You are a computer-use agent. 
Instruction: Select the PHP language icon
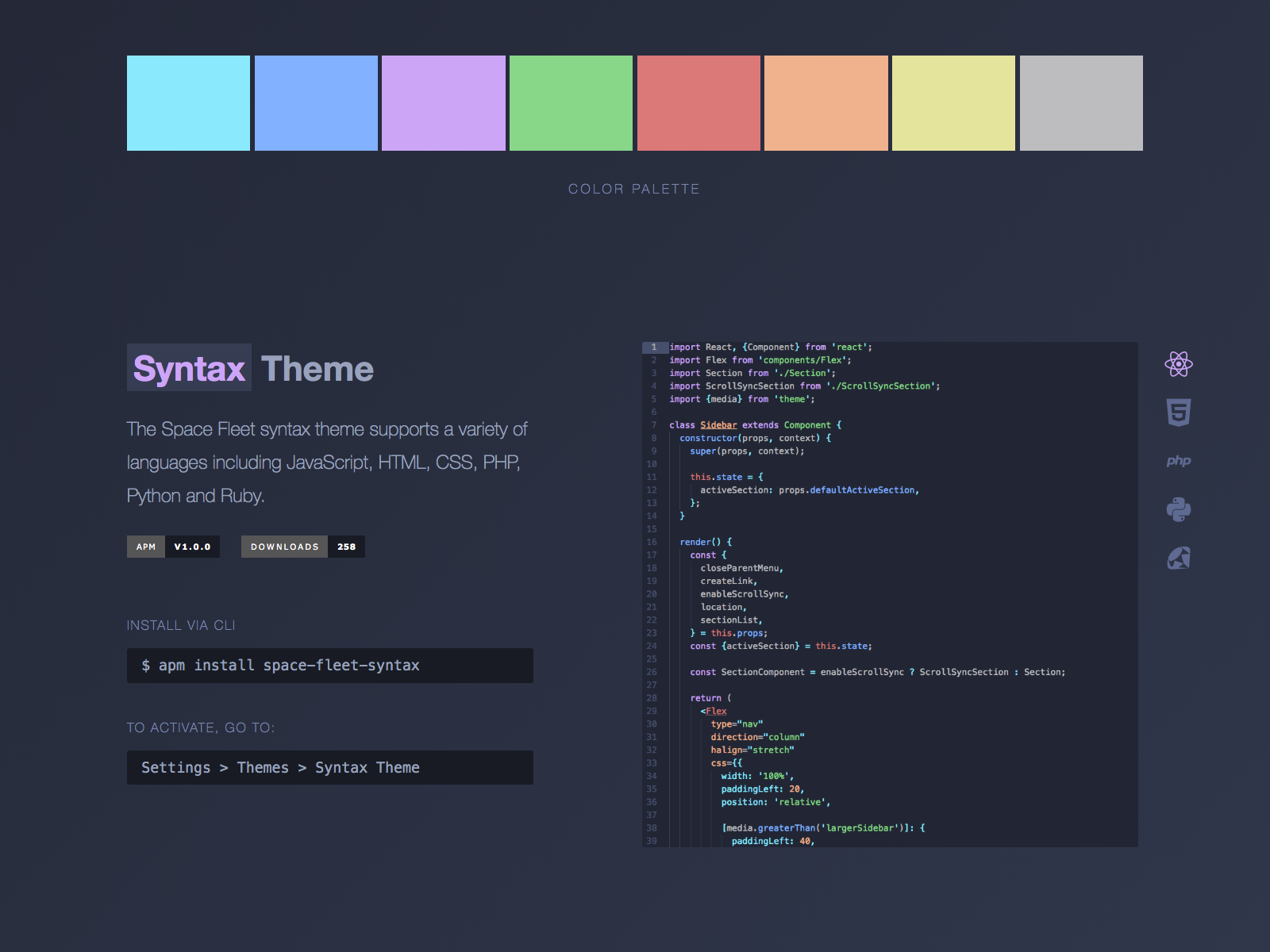pos(1179,461)
